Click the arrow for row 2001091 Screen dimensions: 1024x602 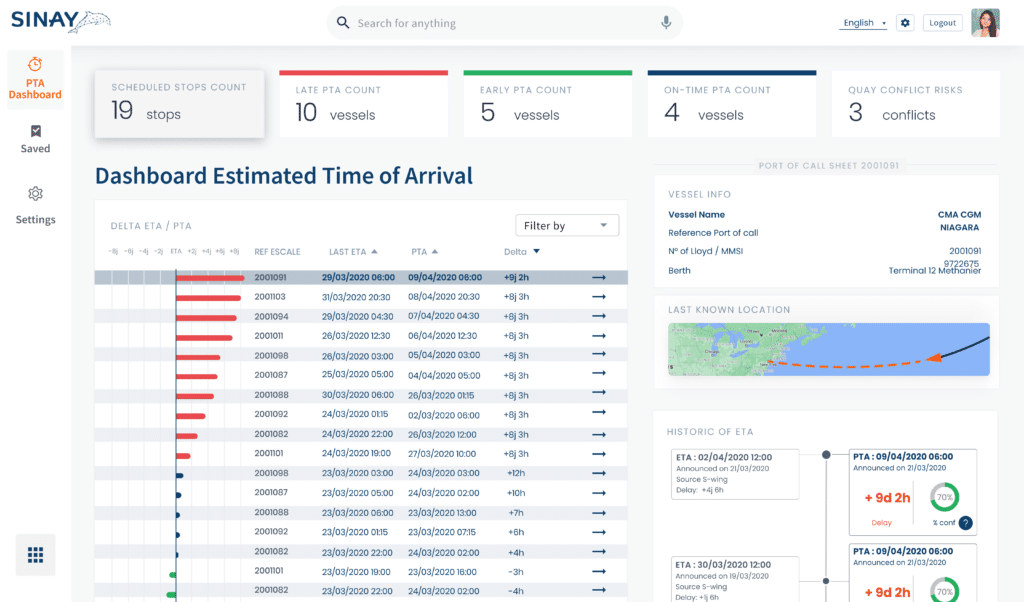point(599,277)
